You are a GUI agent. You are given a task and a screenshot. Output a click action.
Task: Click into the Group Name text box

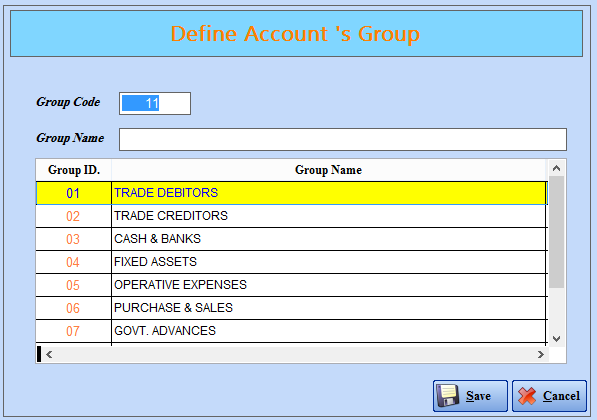[343, 139]
